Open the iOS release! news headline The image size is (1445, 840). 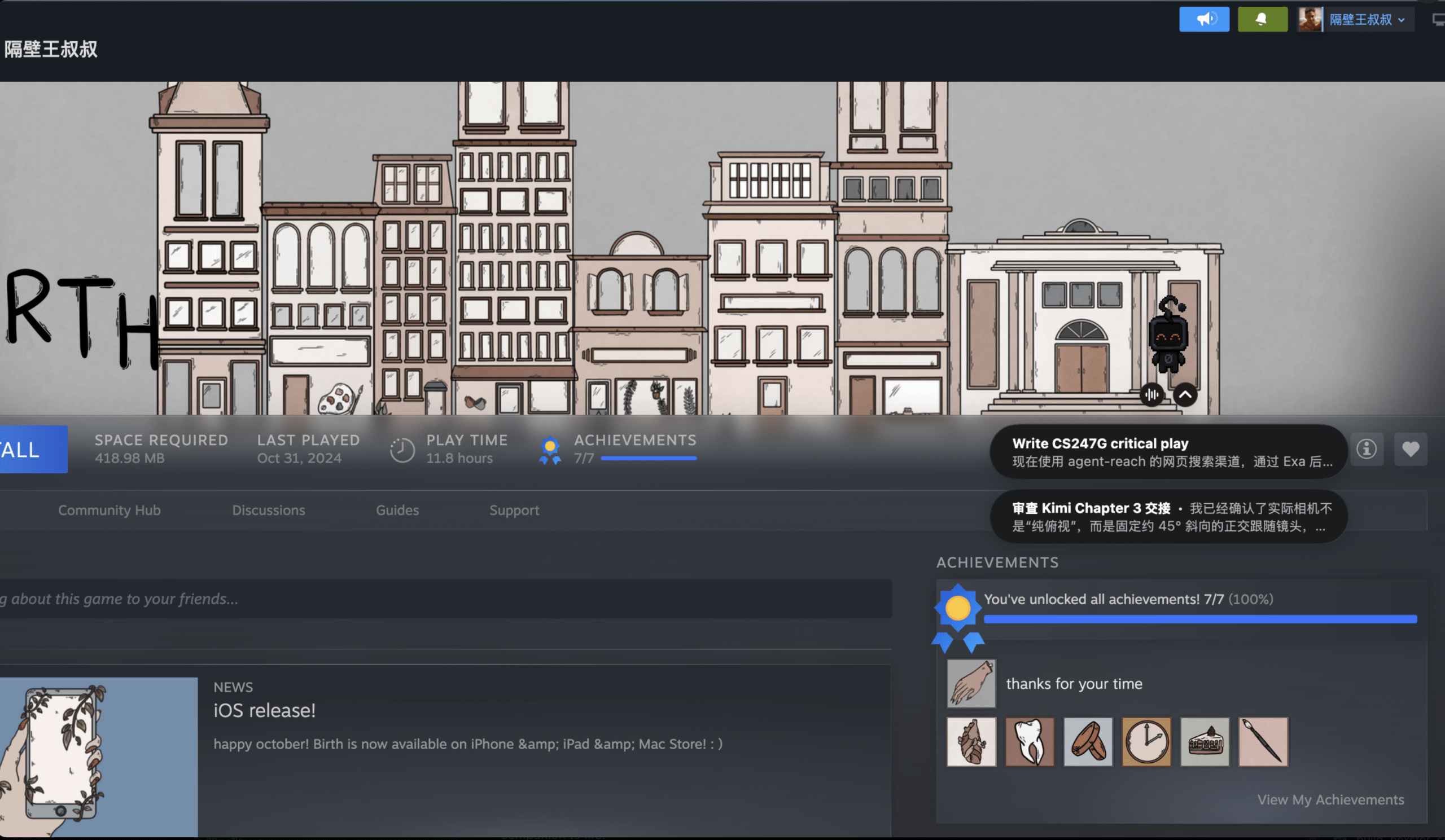click(264, 710)
